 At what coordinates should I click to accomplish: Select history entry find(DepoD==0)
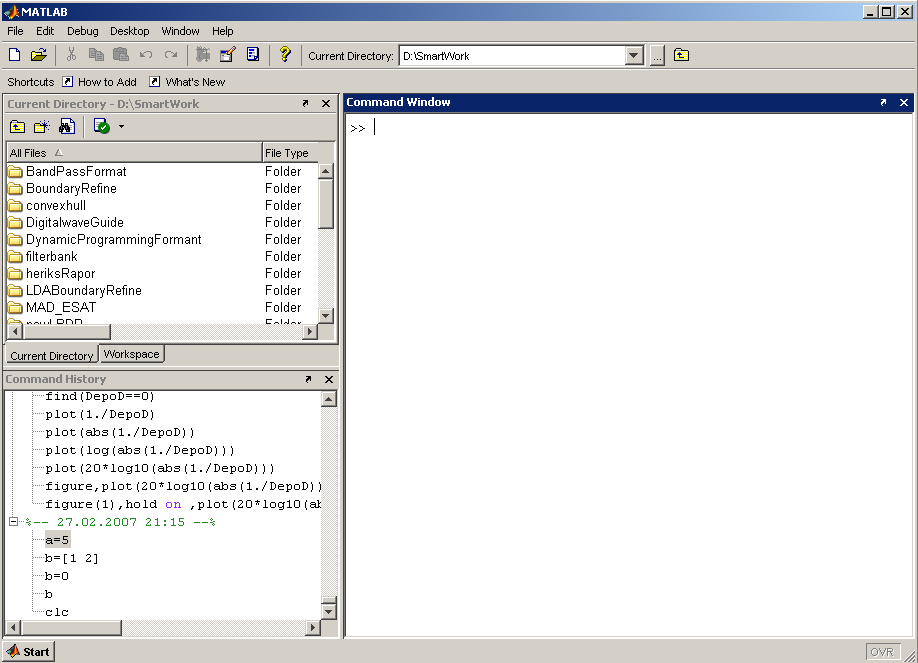tap(100, 397)
